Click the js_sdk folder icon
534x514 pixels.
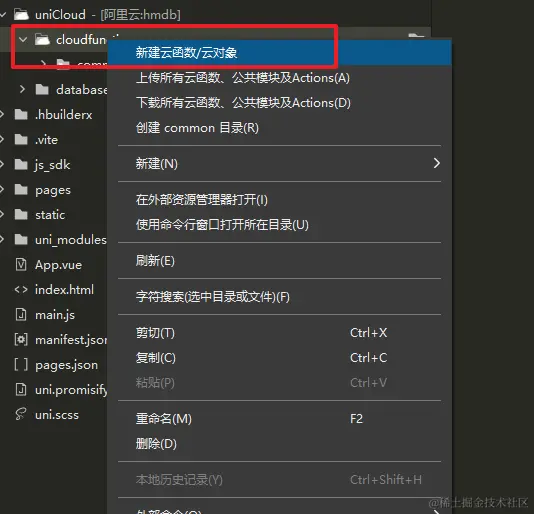tap(21, 165)
